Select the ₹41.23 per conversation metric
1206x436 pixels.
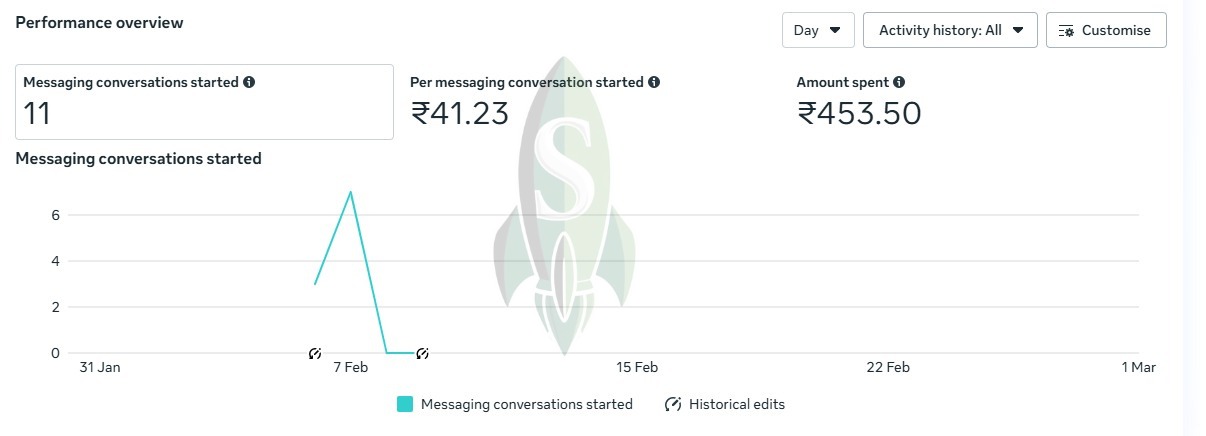point(460,113)
